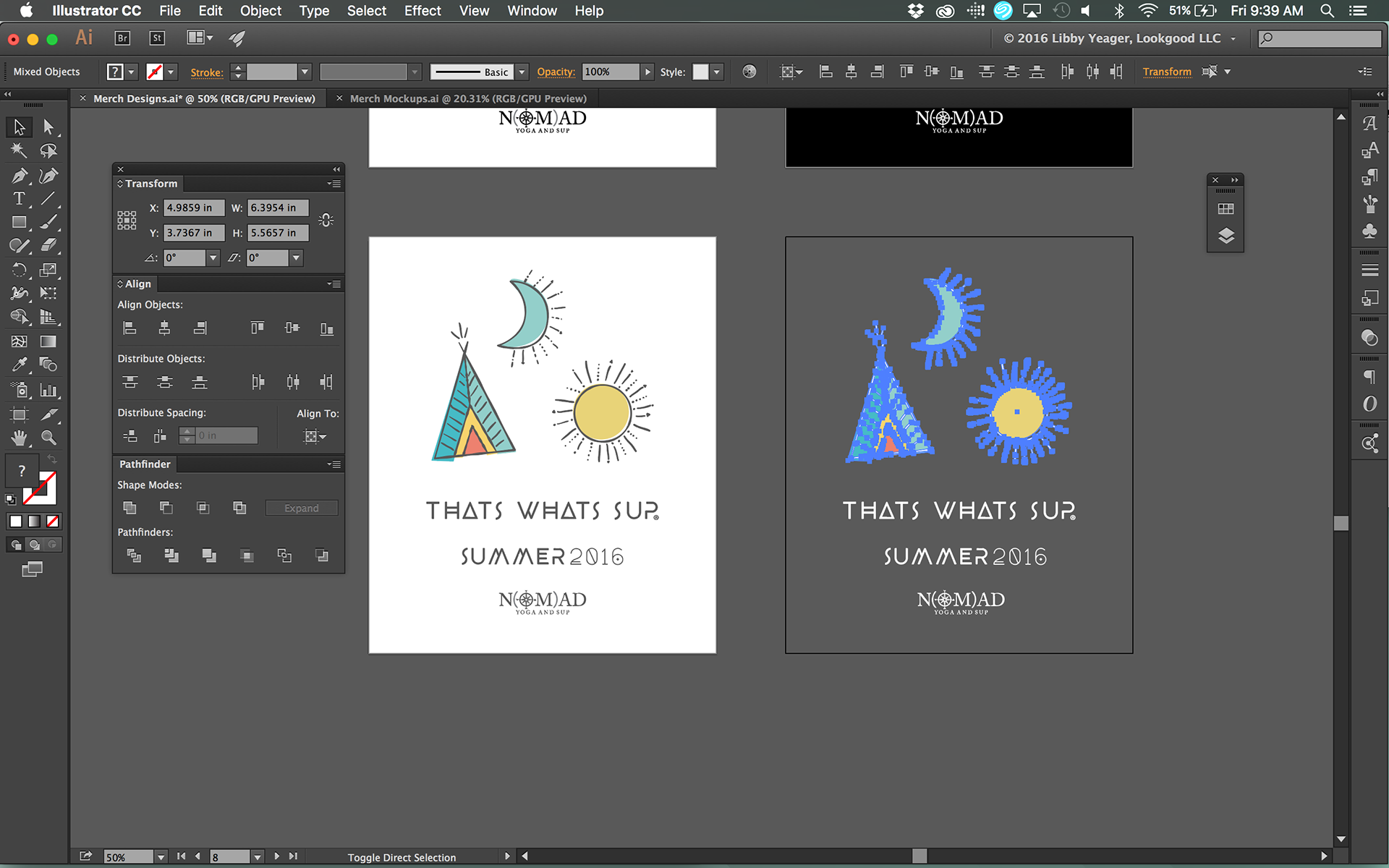Select the Pen tool

19,176
